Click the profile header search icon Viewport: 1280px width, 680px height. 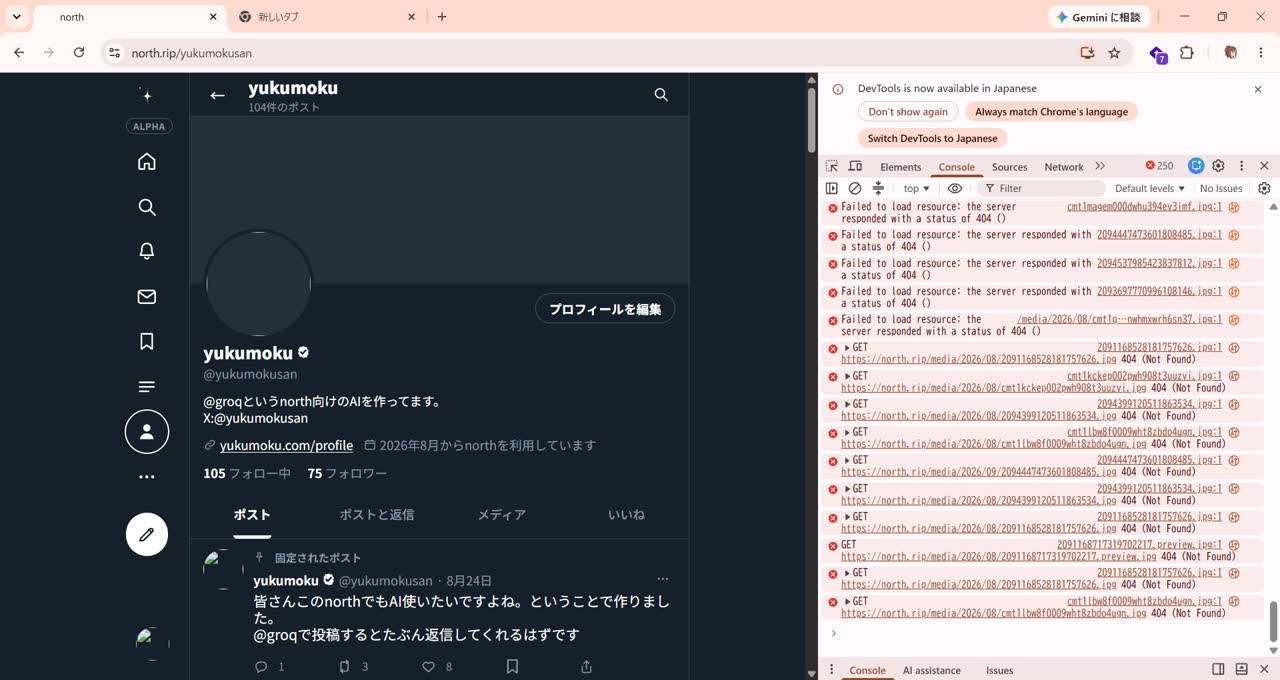click(x=661, y=95)
